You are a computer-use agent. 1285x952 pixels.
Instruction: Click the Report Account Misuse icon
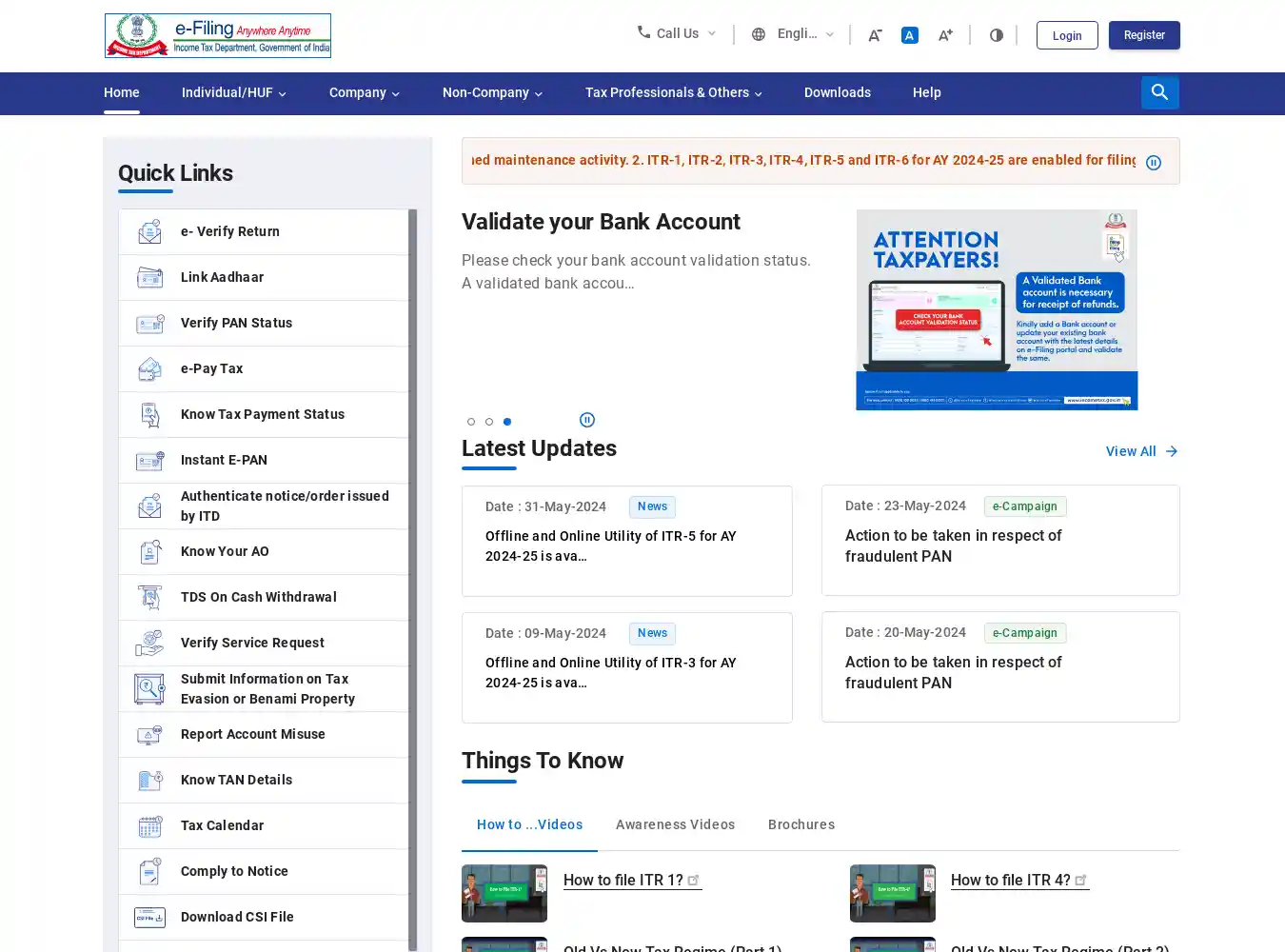(149, 734)
